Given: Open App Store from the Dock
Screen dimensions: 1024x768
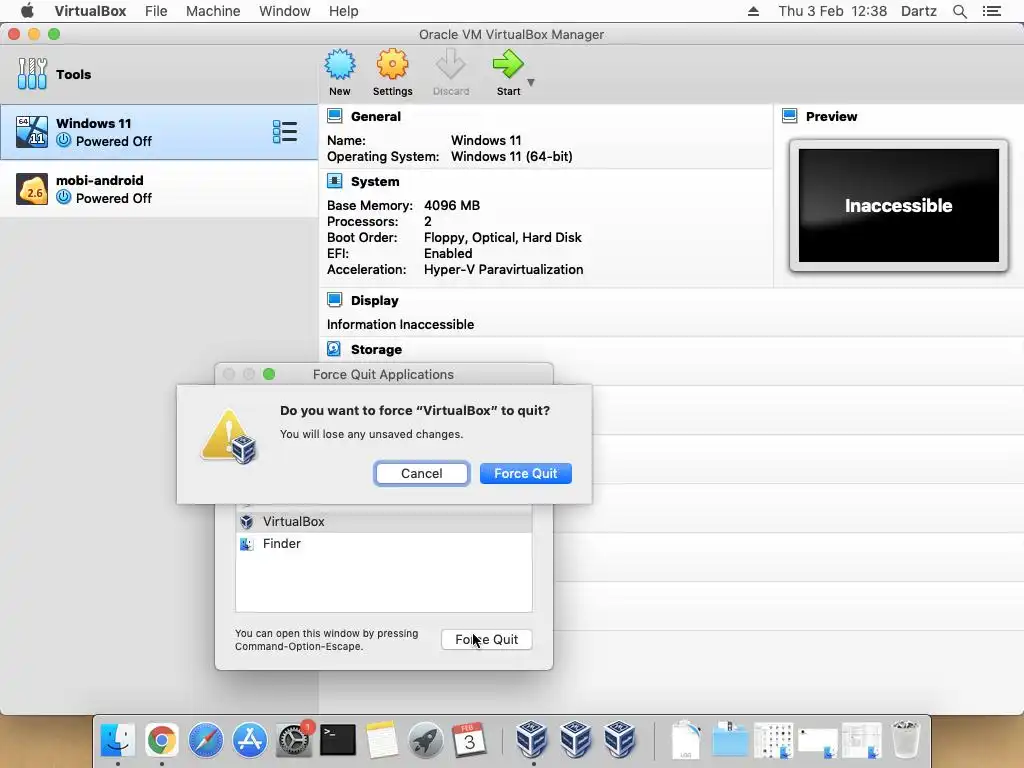Looking at the screenshot, I should coord(249,739).
